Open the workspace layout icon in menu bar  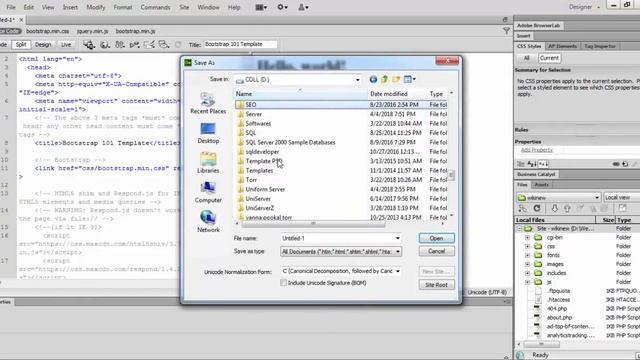[261, 7]
